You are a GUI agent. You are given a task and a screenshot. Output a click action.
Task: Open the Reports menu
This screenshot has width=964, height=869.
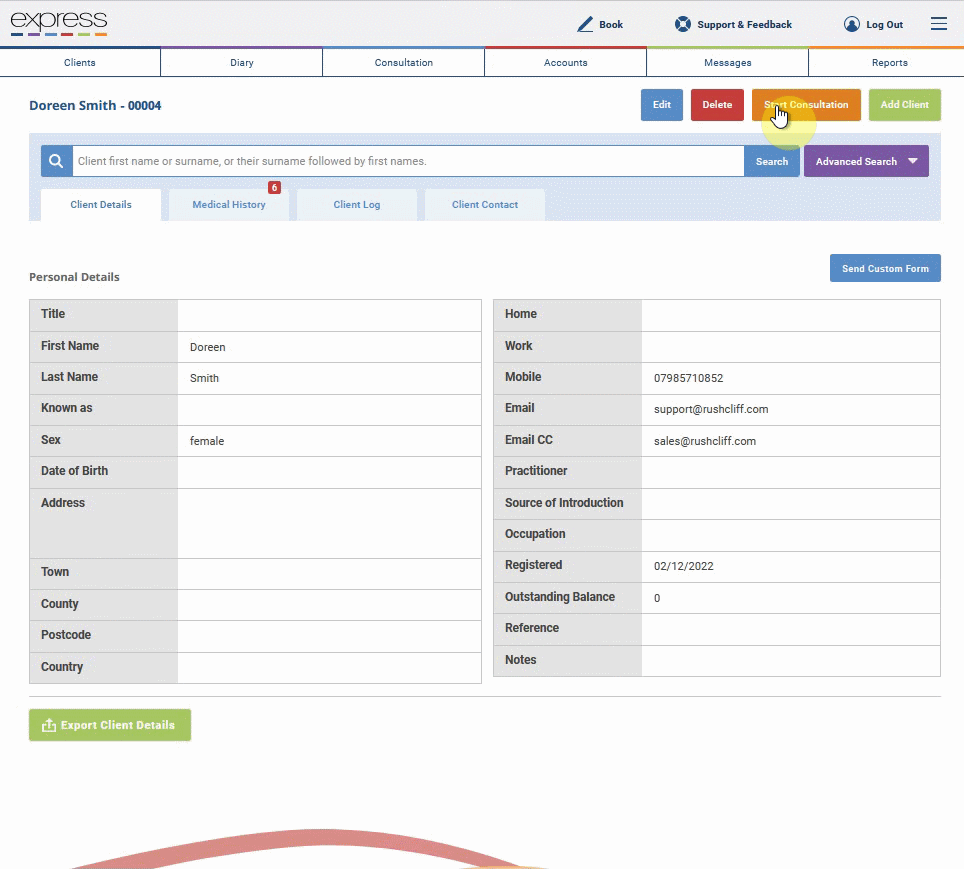coord(890,63)
